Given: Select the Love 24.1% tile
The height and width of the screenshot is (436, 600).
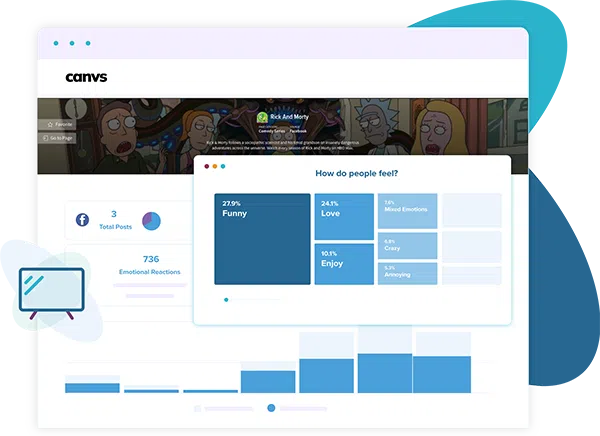Looking at the screenshot, I should click(344, 217).
